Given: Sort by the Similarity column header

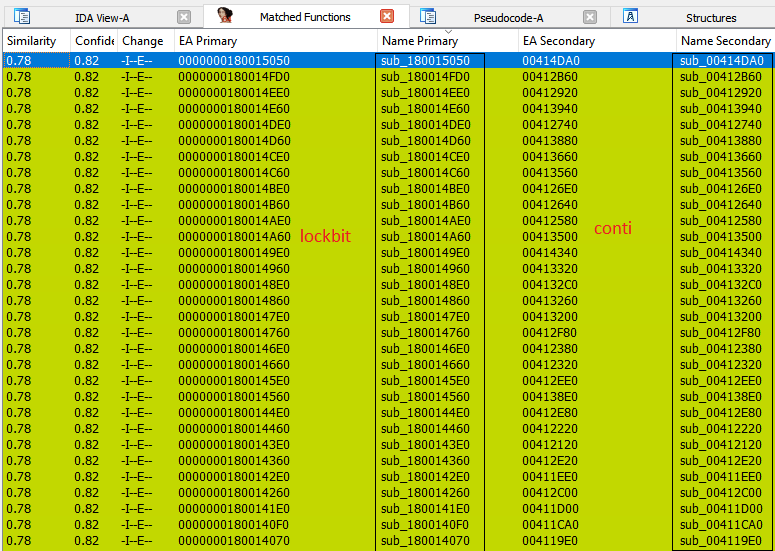Looking at the screenshot, I should click(x=36, y=41).
